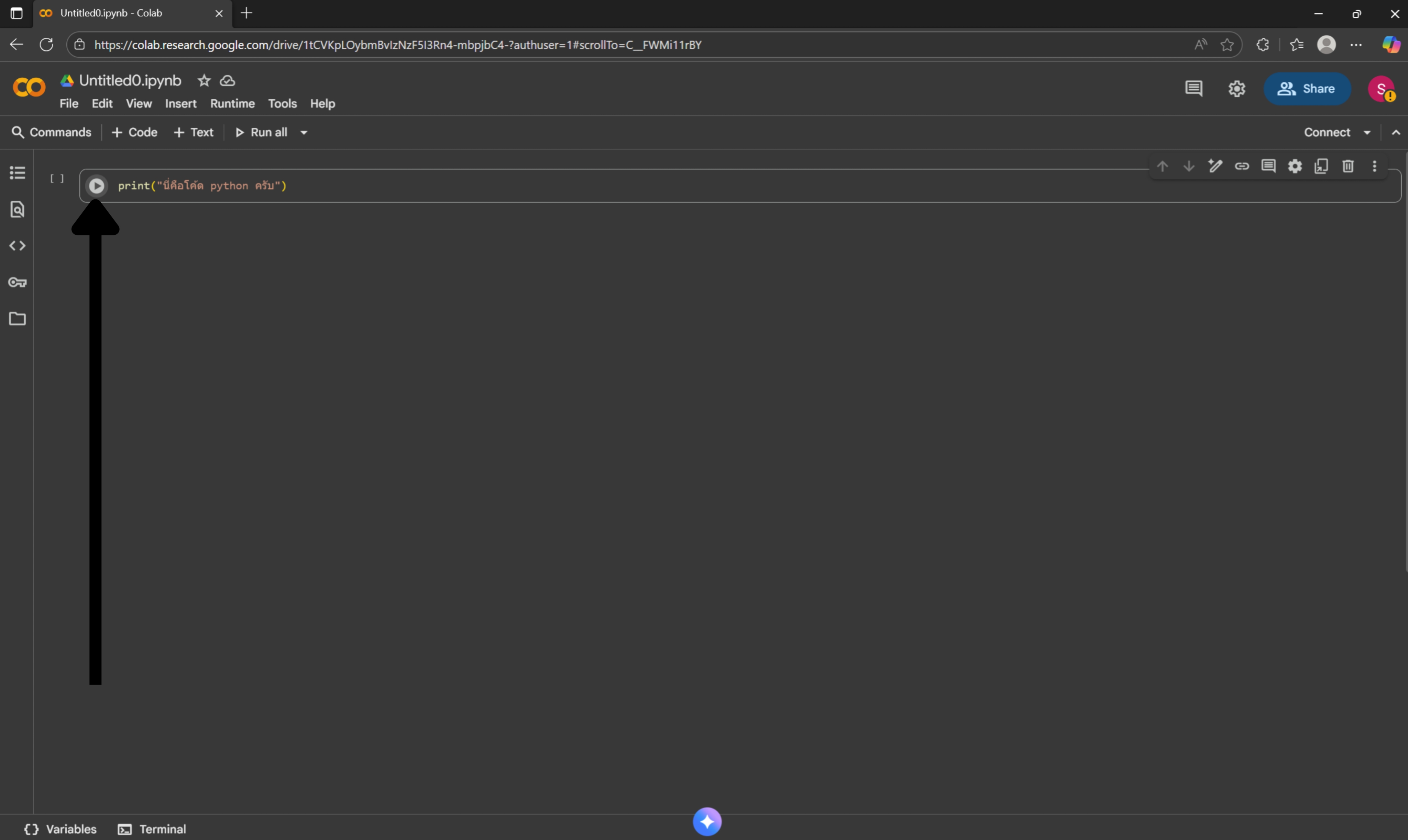
Task: Collapse the header with chevron up
Action: tap(1396, 132)
